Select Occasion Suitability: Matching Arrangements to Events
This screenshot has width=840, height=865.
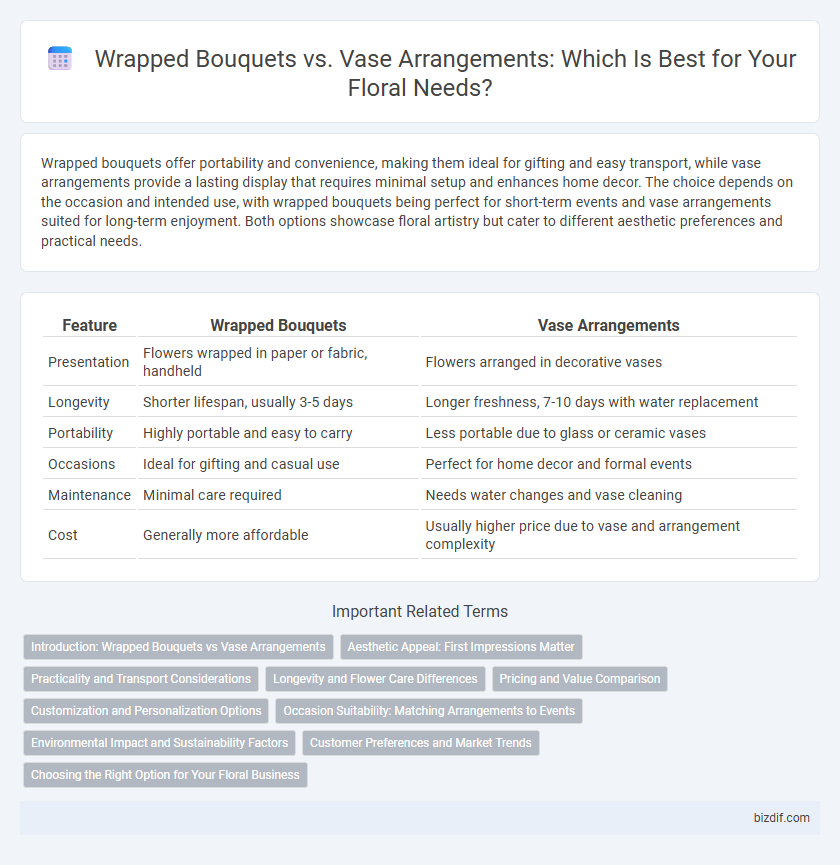coord(429,711)
